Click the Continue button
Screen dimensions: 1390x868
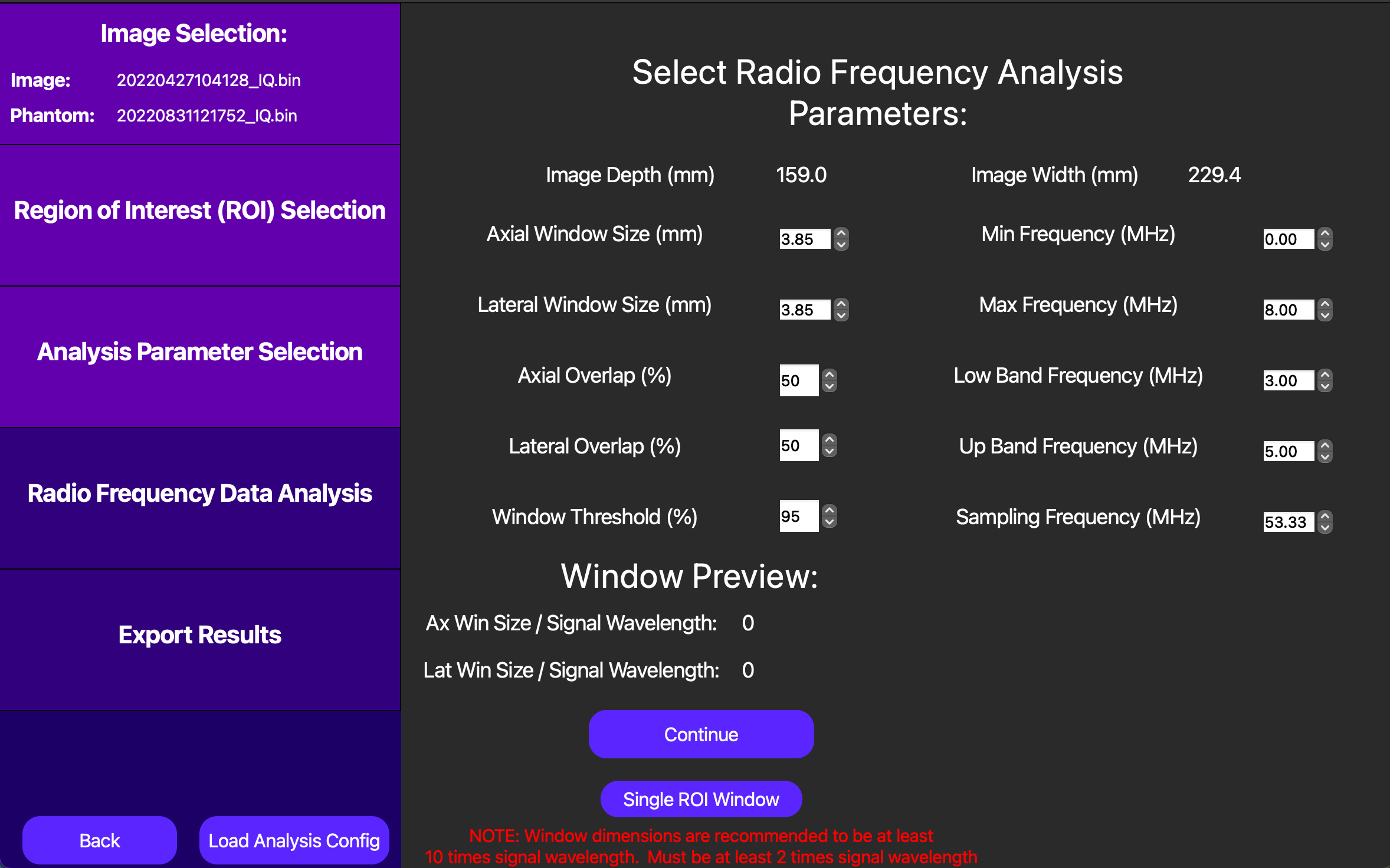701,734
